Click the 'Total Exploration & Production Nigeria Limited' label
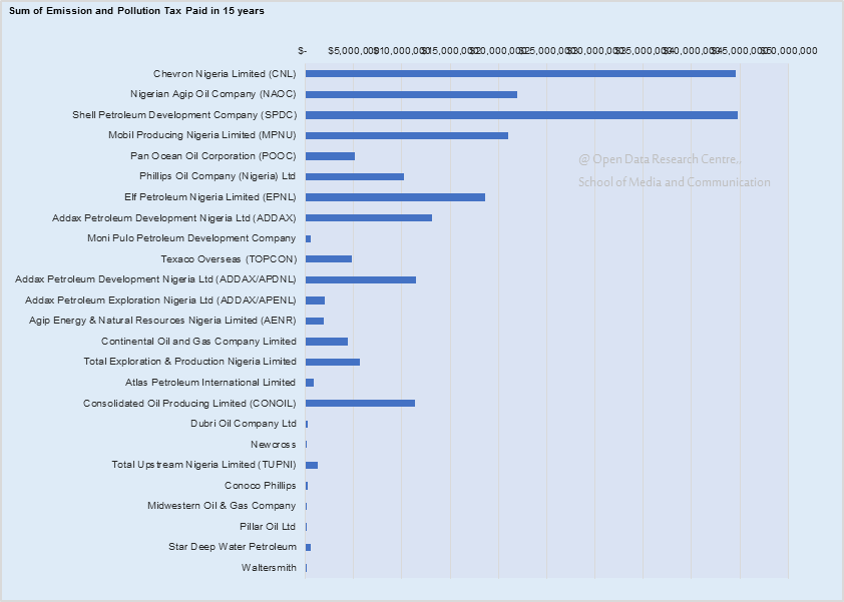Screen dimensions: 844x602 [190, 361]
